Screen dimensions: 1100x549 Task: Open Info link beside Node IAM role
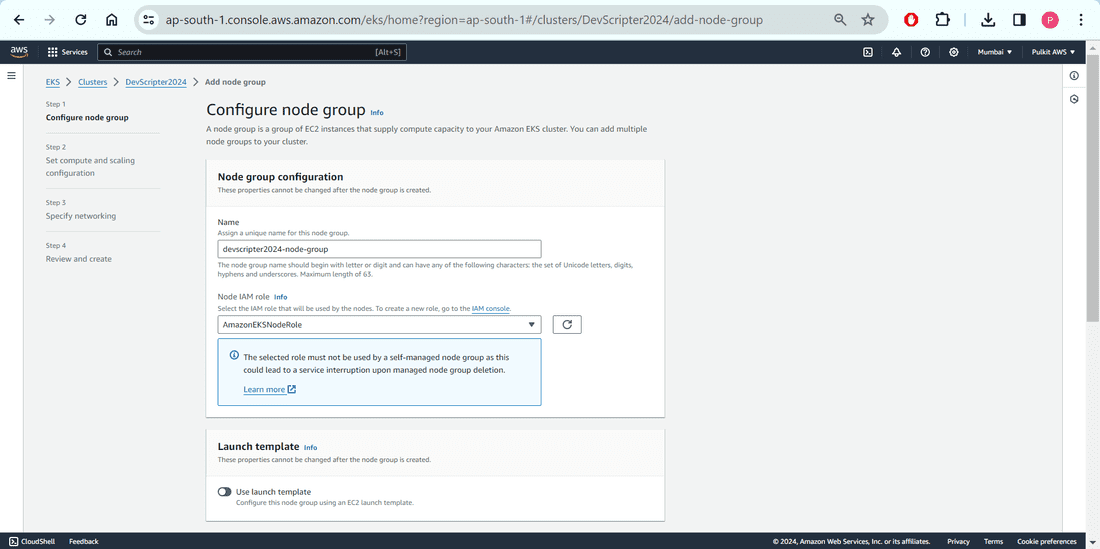tap(281, 297)
